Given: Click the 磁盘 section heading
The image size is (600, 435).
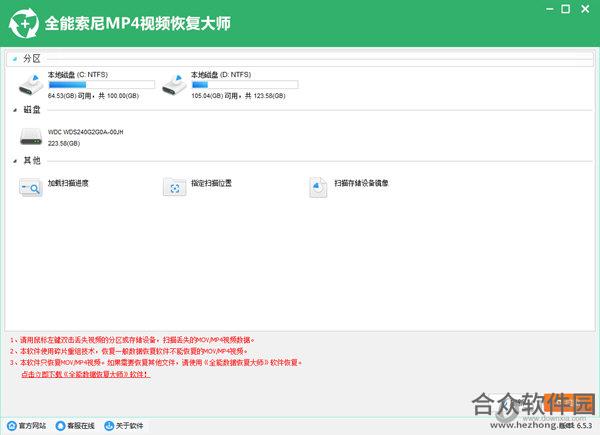Looking at the screenshot, I should pyautogui.click(x=32, y=110).
